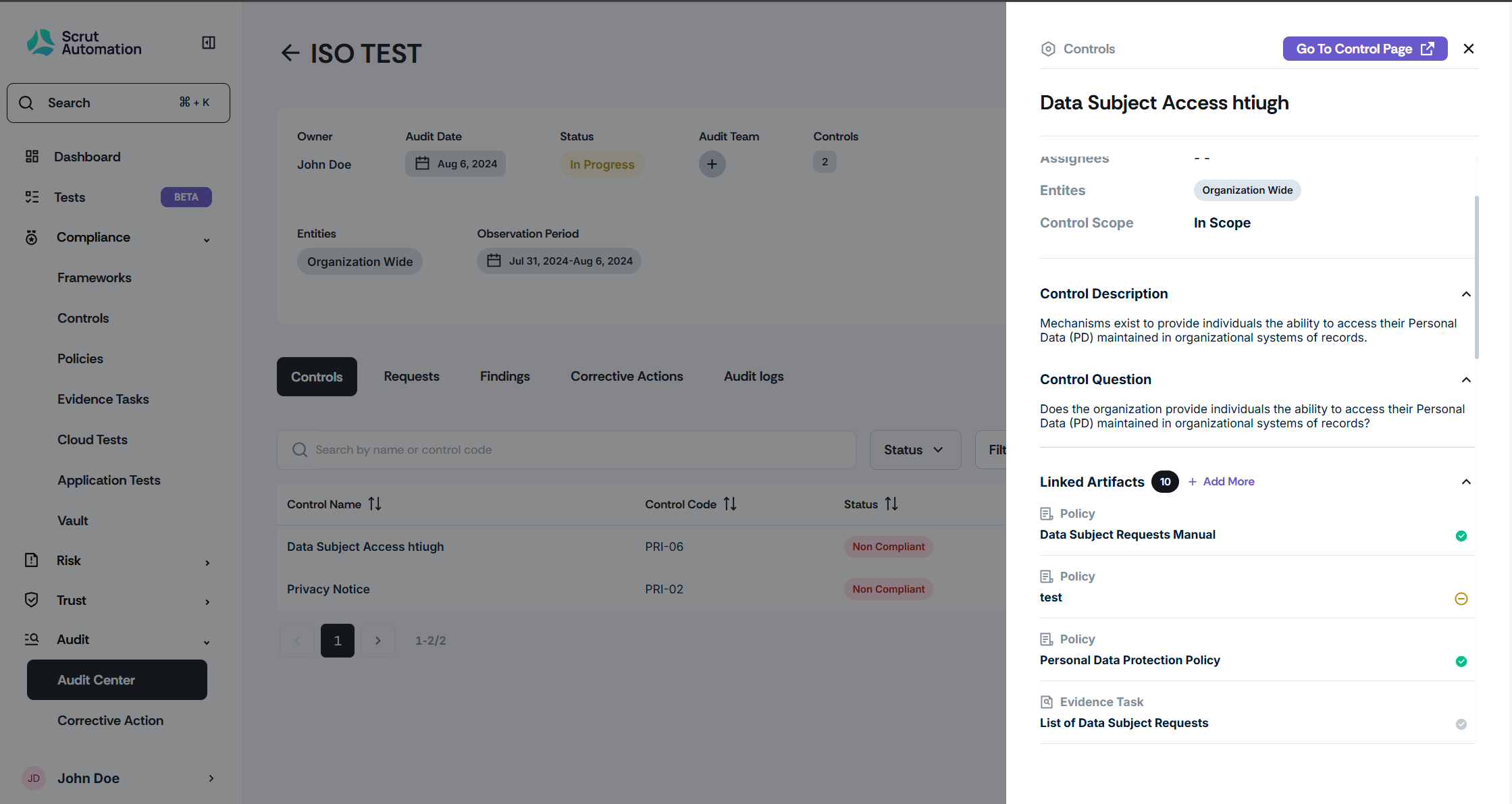Screen dimensions: 1512x804
Task: Open Cloud Tests in the sidebar
Action: [x=93, y=439]
